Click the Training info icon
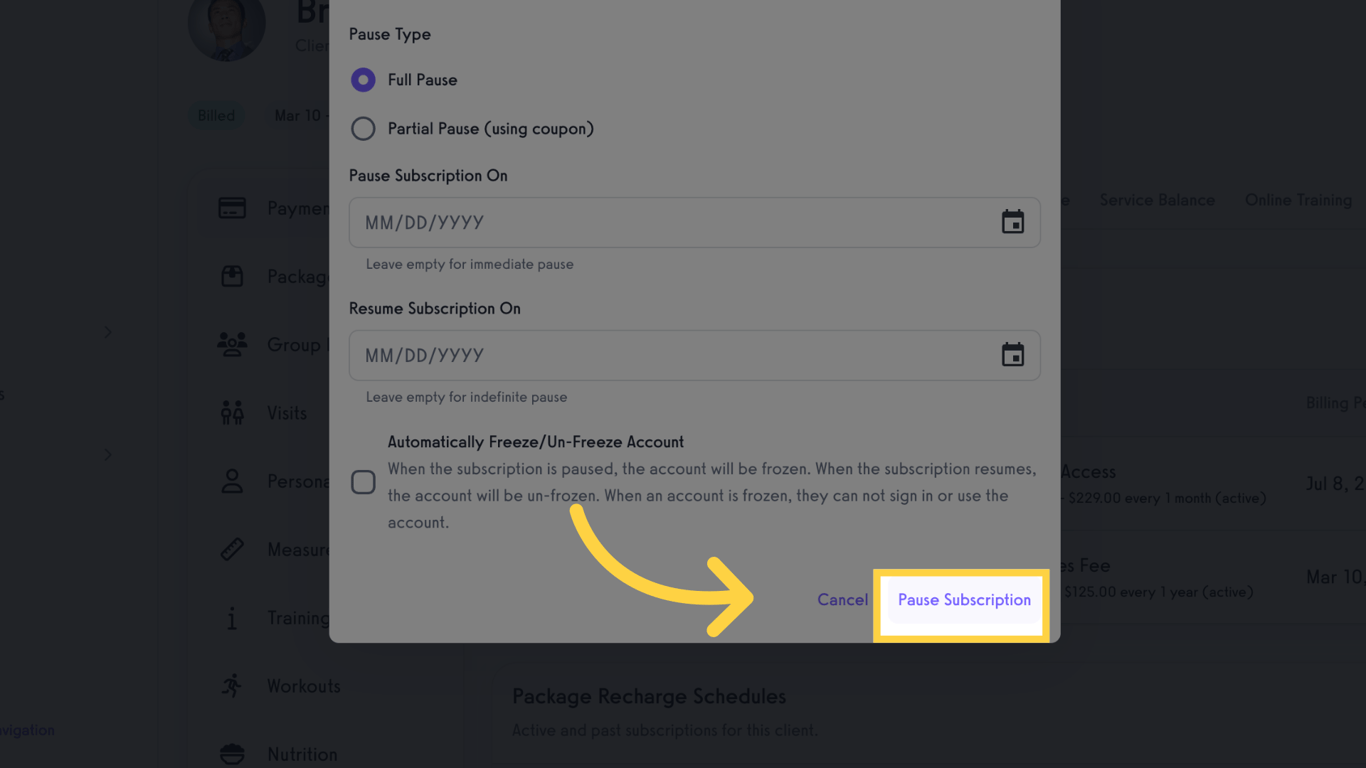Image resolution: width=1366 pixels, height=768 pixels. (x=232, y=618)
